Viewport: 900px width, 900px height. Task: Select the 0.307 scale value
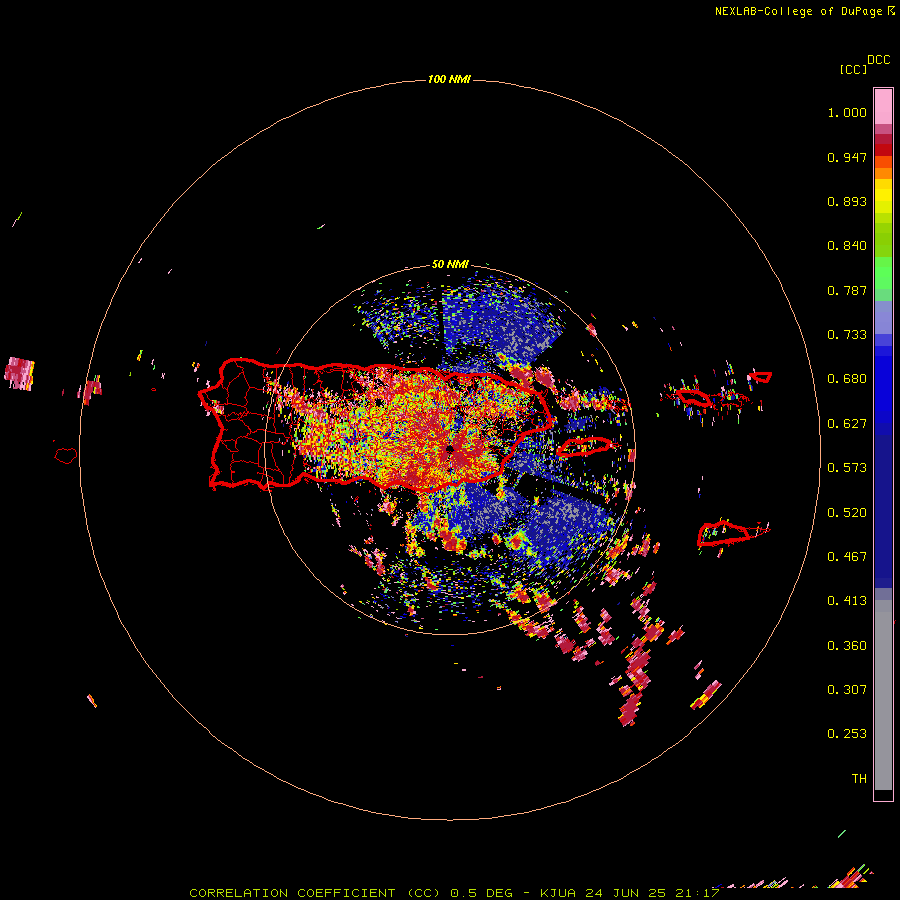pos(847,690)
